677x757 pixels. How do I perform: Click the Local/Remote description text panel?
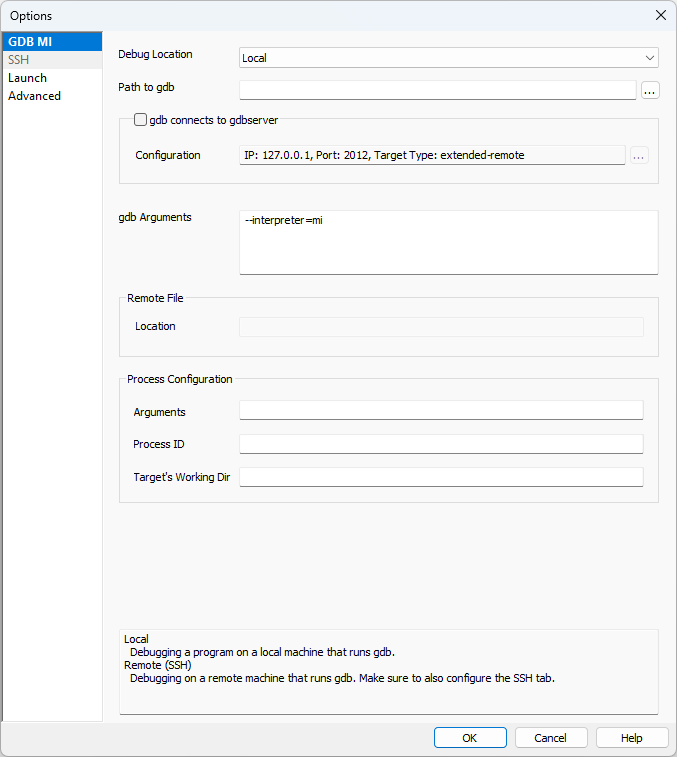388,670
